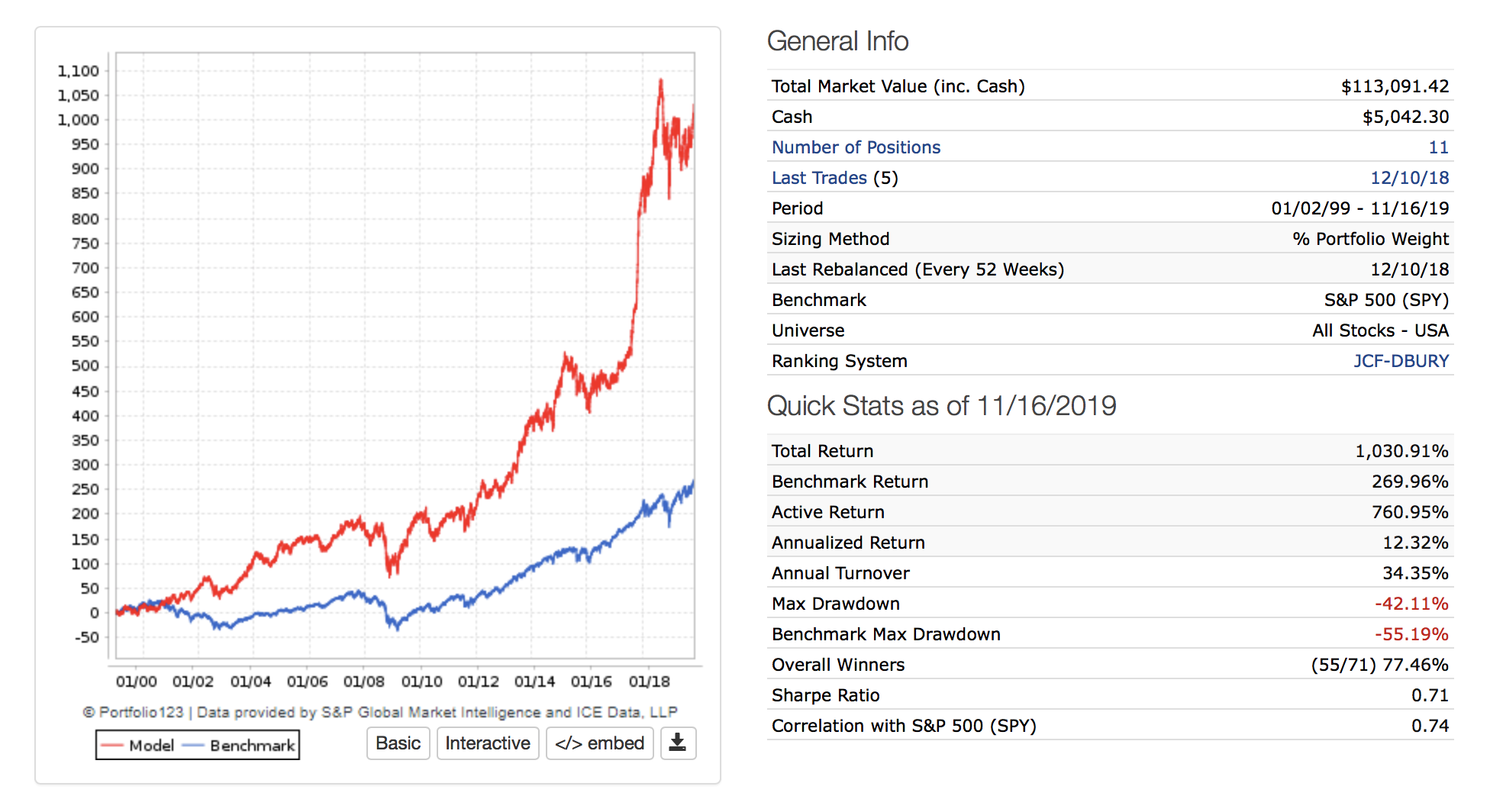The height and width of the screenshot is (812, 1490).
Task: Toggle Model series in chart legend
Action: pyautogui.click(x=151, y=746)
